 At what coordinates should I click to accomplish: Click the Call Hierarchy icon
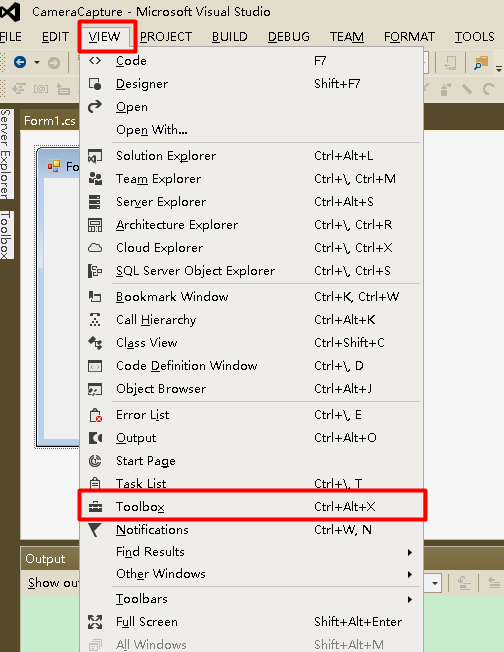[95, 319]
